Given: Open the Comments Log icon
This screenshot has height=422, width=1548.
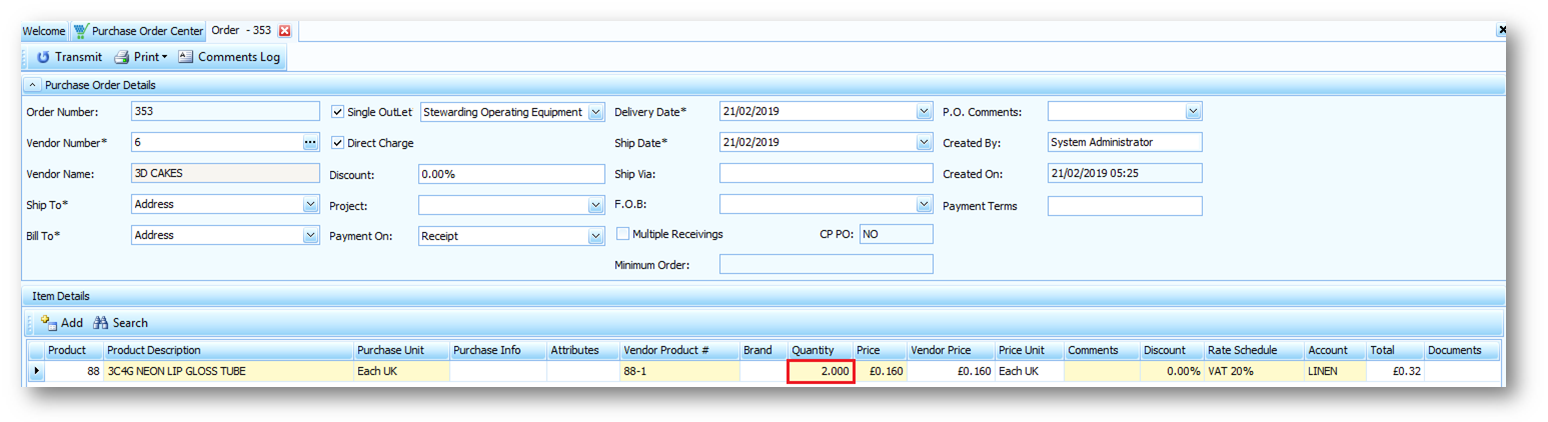Looking at the screenshot, I should point(185,57).
